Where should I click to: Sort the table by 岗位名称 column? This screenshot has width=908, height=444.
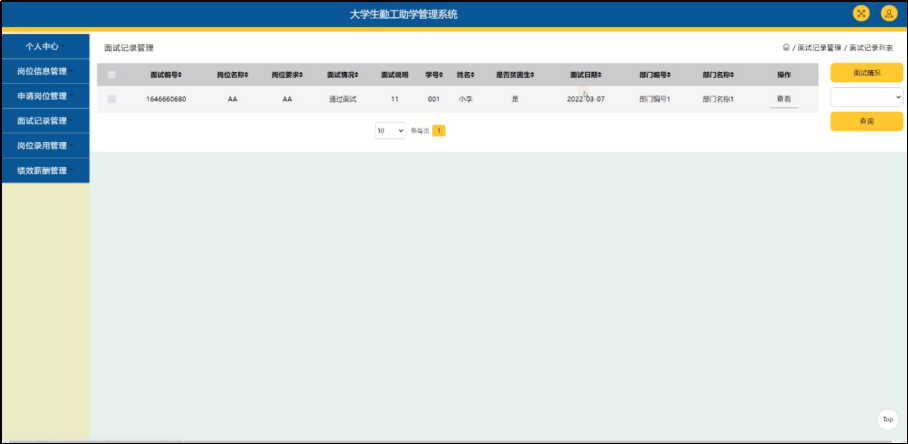pos(233,75)
